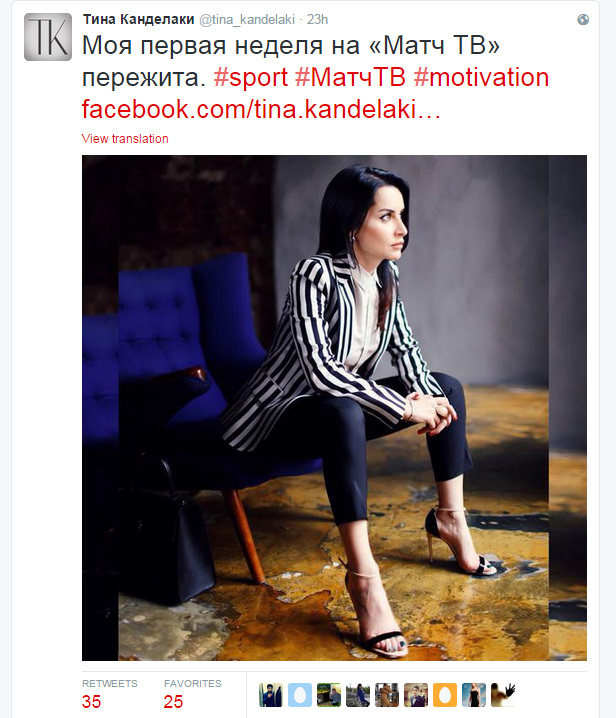Follow the facebook.com/tina.kandelaki link
The width and height of the screenshot is (616, 718).
tap(261, 109)
